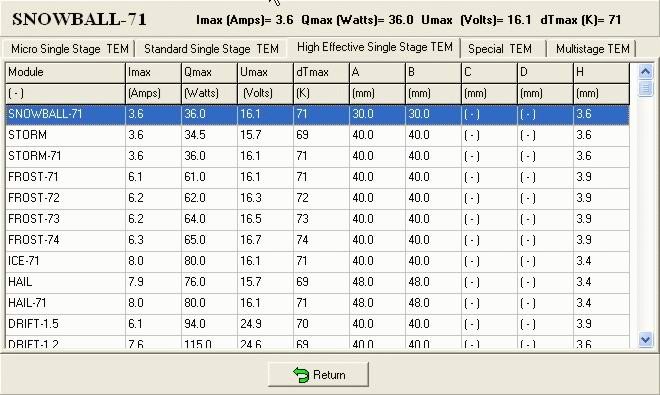
Task: Click the green arrow icon on Return
Action: click(x=301, y=374)
